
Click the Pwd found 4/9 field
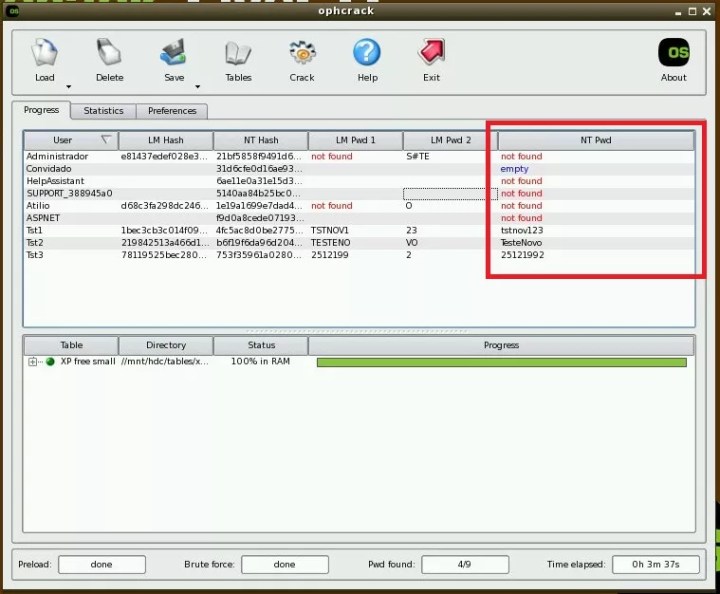(465, 564)
